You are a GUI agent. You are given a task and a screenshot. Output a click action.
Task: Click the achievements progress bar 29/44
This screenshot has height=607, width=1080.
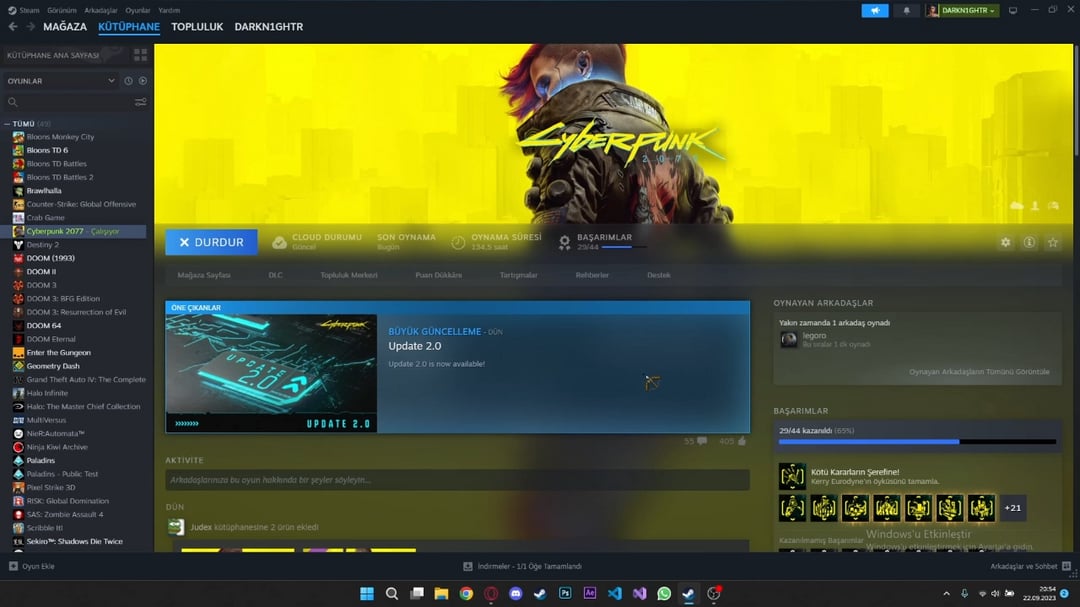point(917,442)
